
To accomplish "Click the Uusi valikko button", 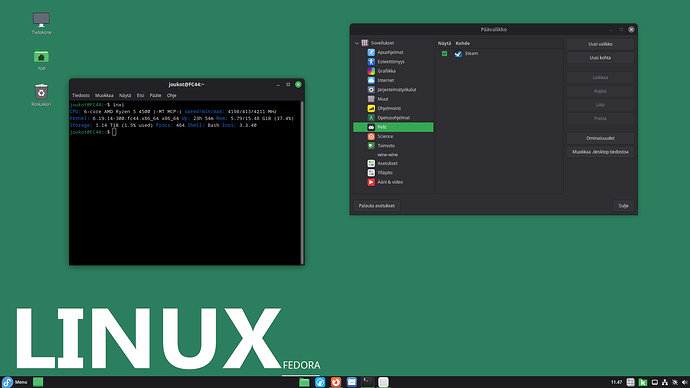I will coord(600,44).
